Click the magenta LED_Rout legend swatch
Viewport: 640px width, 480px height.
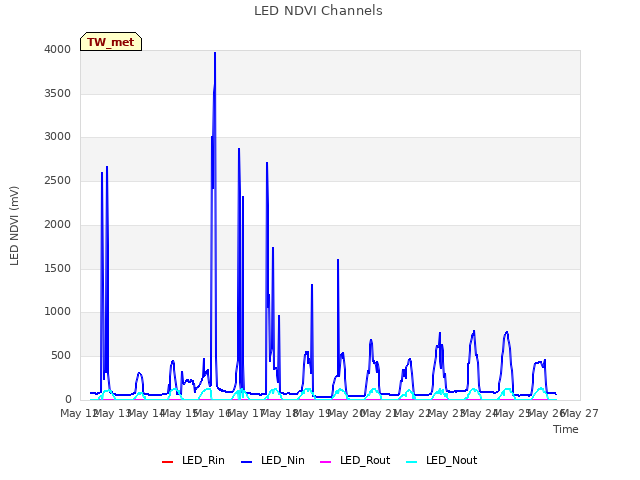pos(325,462)
